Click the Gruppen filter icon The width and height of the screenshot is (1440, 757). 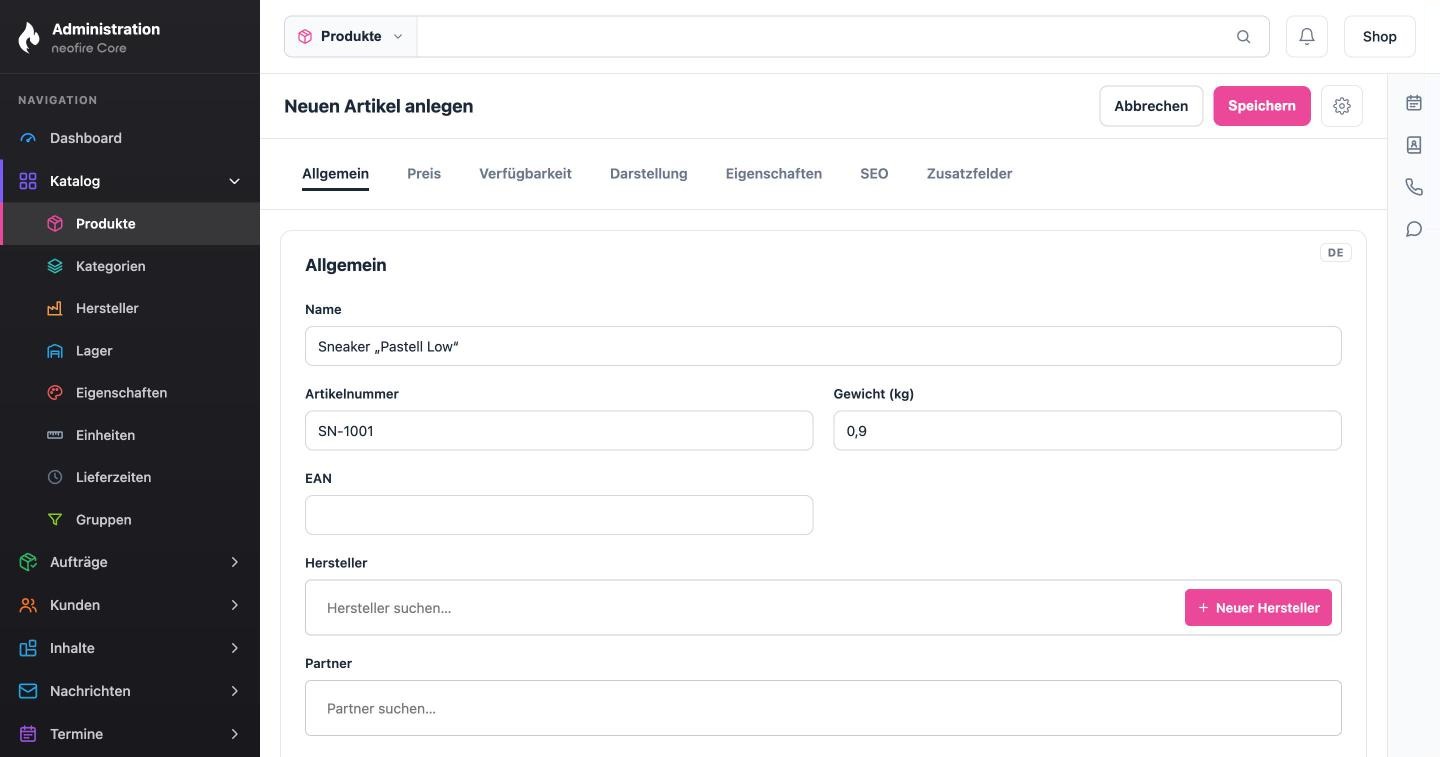pos(55,520)
